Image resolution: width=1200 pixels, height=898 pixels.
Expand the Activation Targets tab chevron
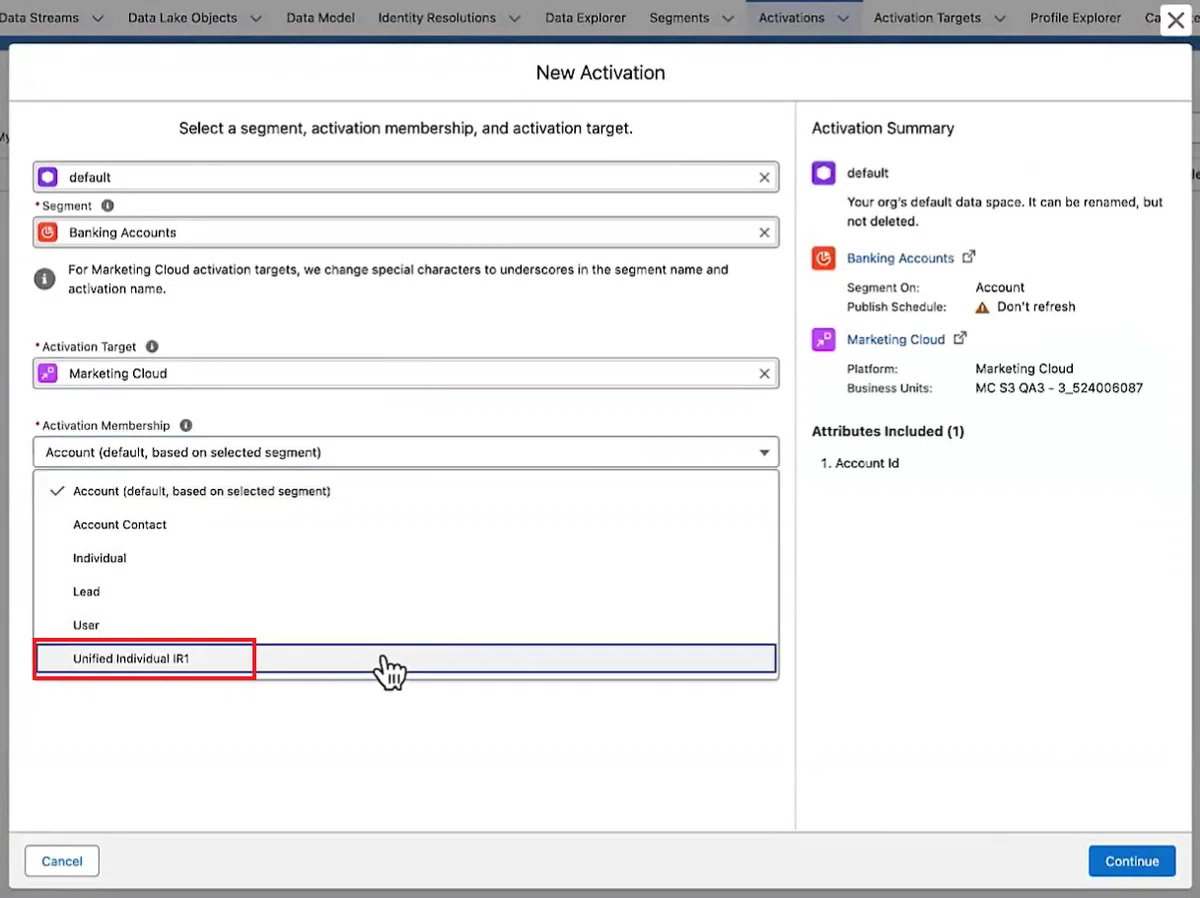(x=999, y=18)
